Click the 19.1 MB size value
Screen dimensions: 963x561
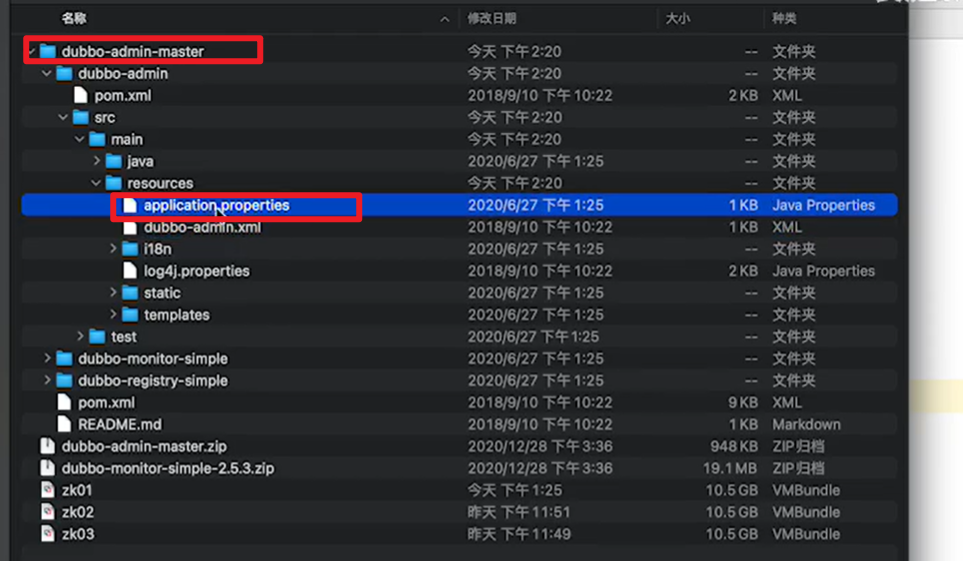point(730,468)
